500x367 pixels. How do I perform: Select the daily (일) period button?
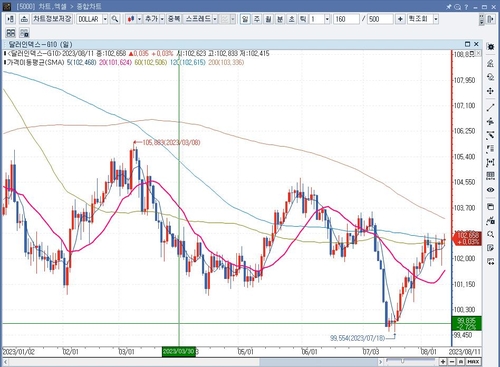[245, 19]
